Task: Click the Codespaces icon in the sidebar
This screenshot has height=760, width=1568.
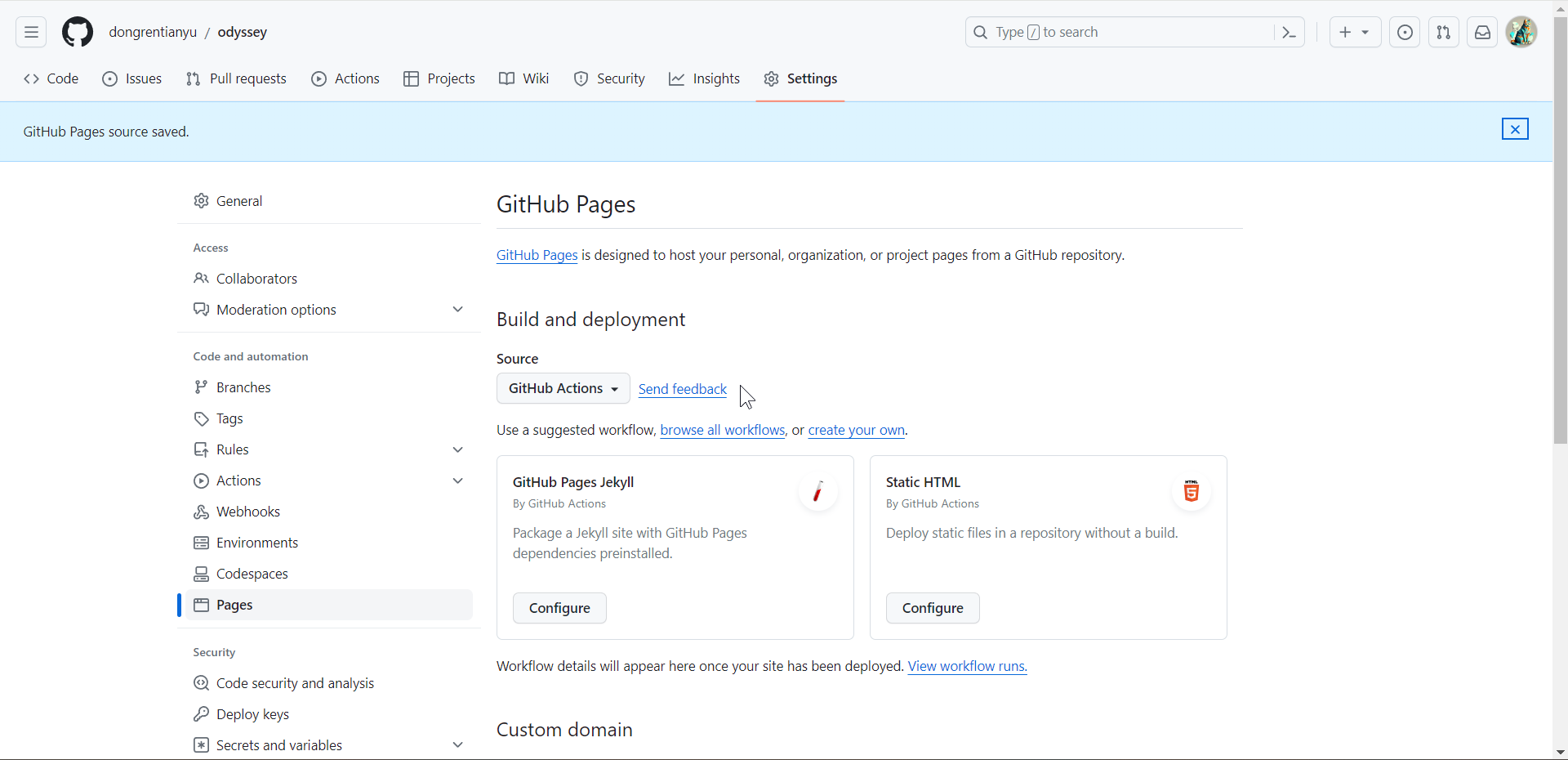Action: pos(201,574)
